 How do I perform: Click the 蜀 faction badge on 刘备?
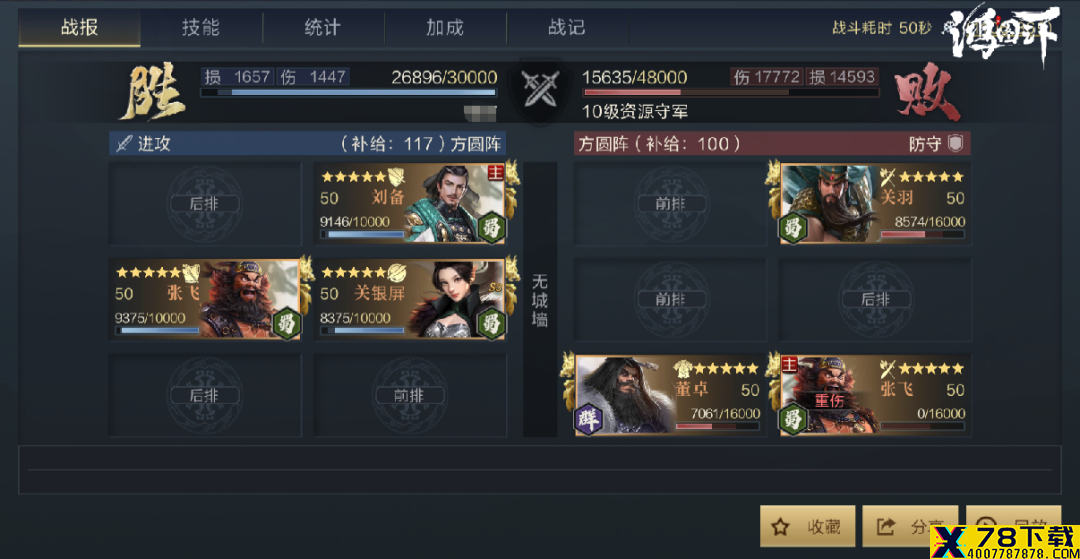492,226
